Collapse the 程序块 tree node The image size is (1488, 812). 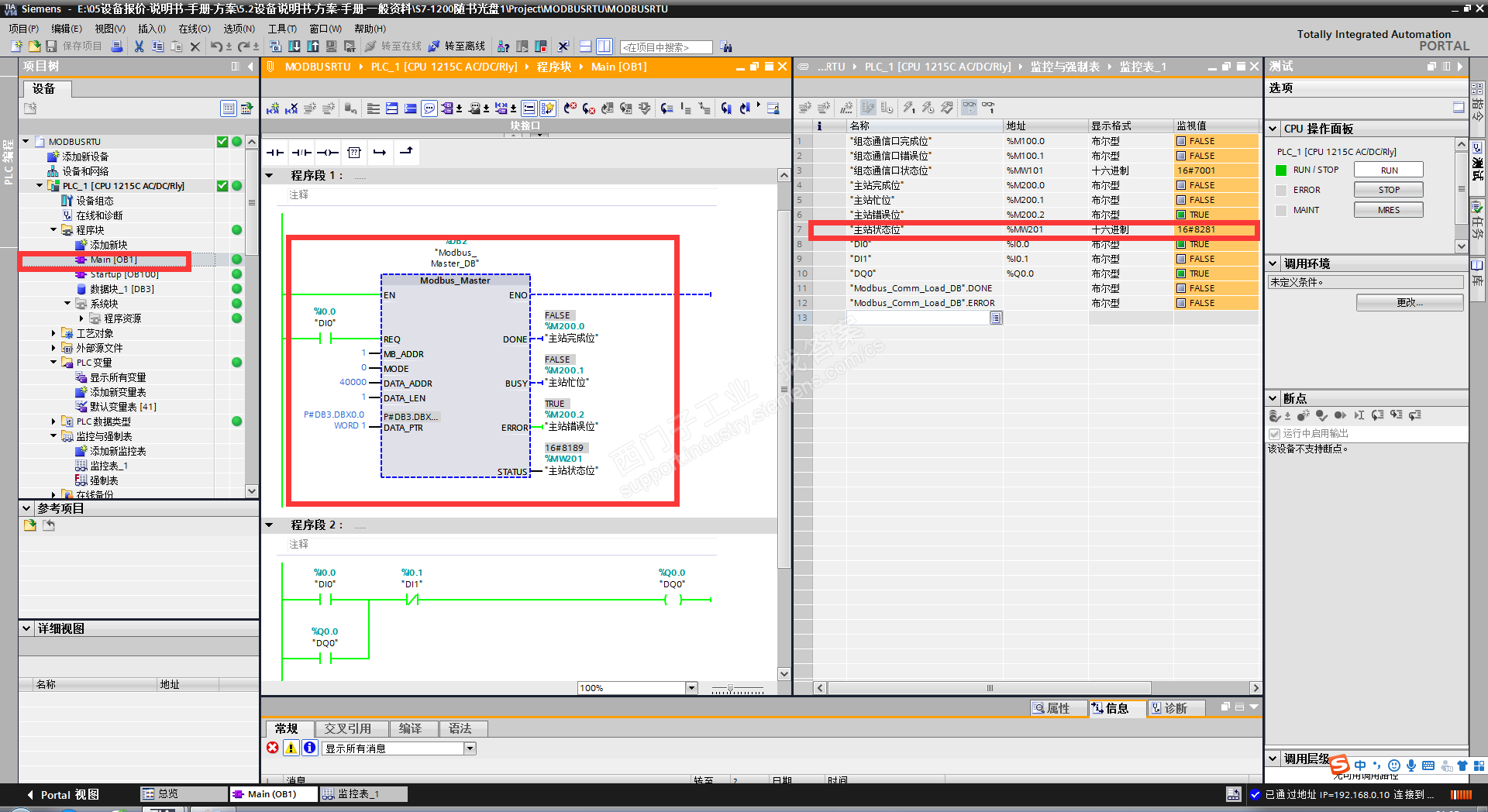click(53, 230)
